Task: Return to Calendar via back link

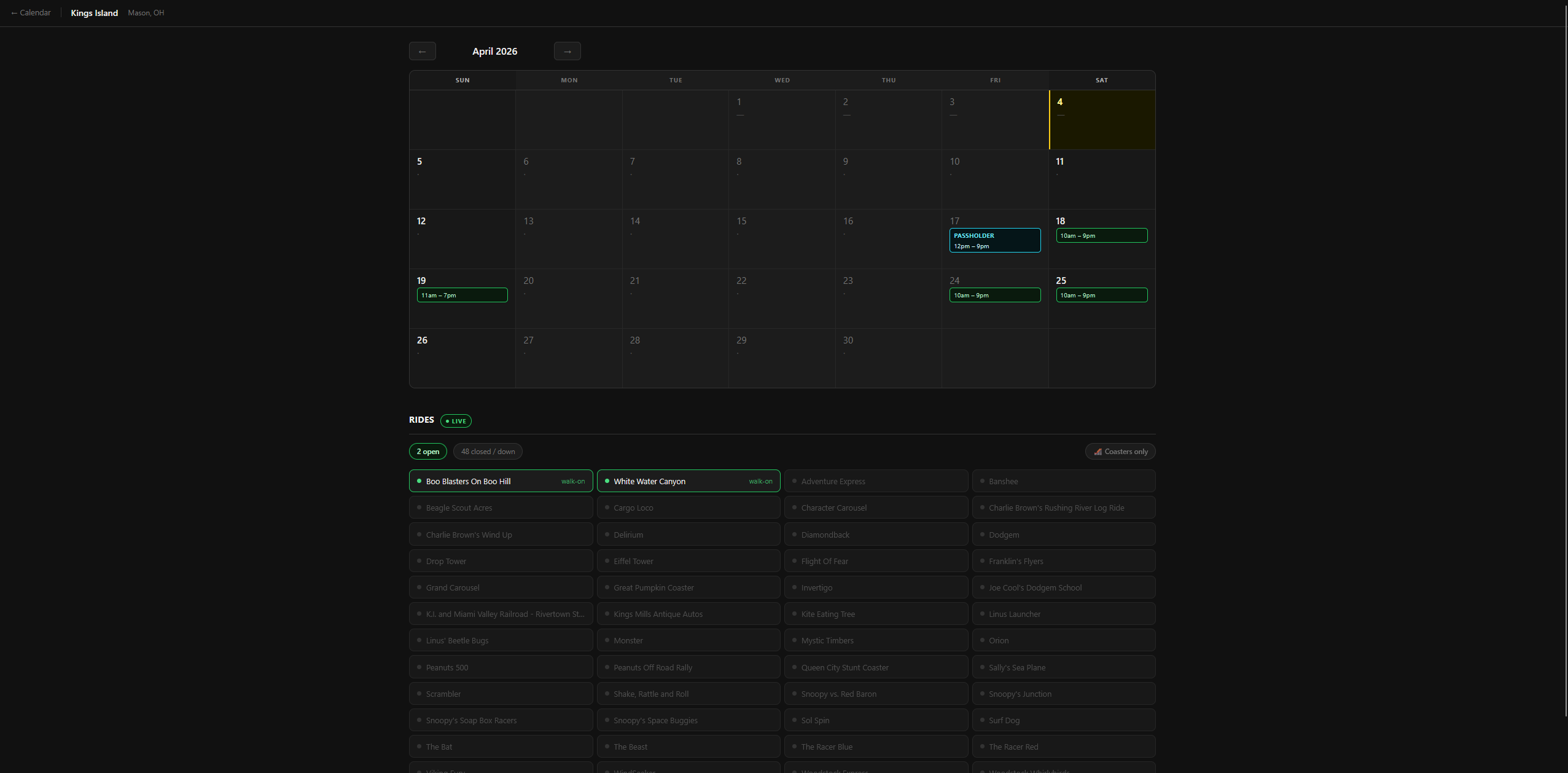Action: click(x=31, y=13)
